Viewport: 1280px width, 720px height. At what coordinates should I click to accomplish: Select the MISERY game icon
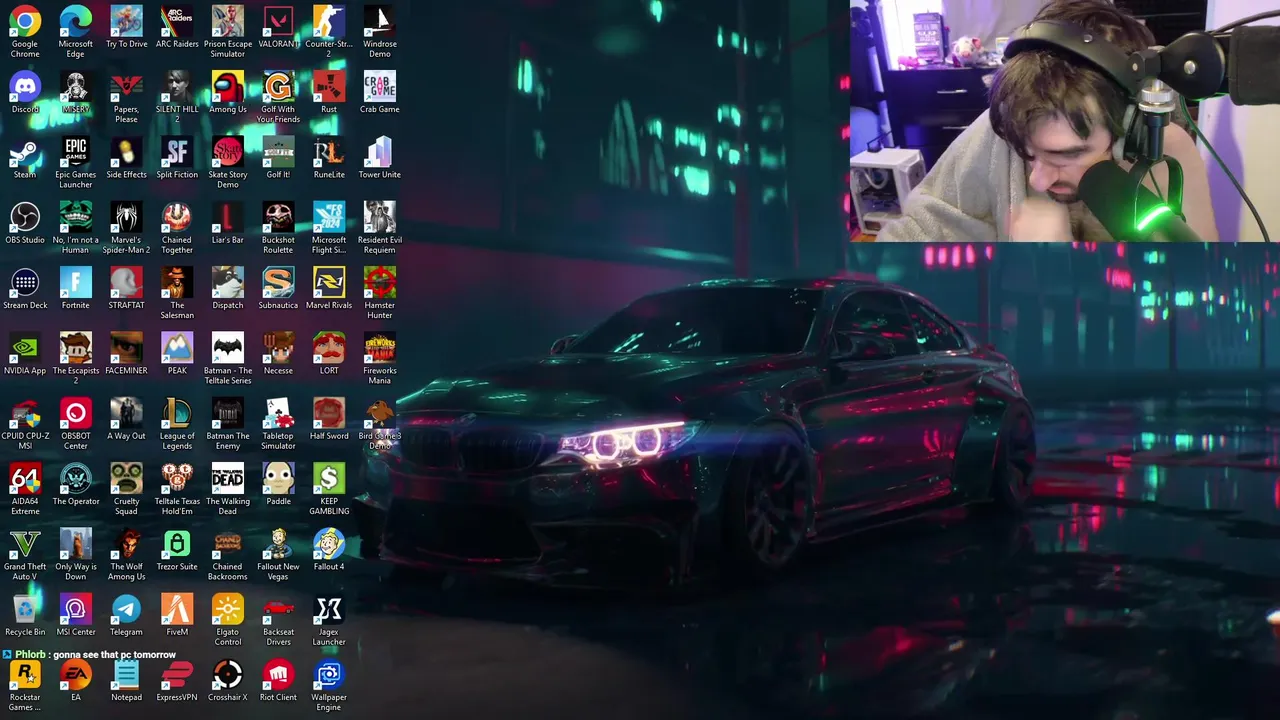tap(75, 86)
